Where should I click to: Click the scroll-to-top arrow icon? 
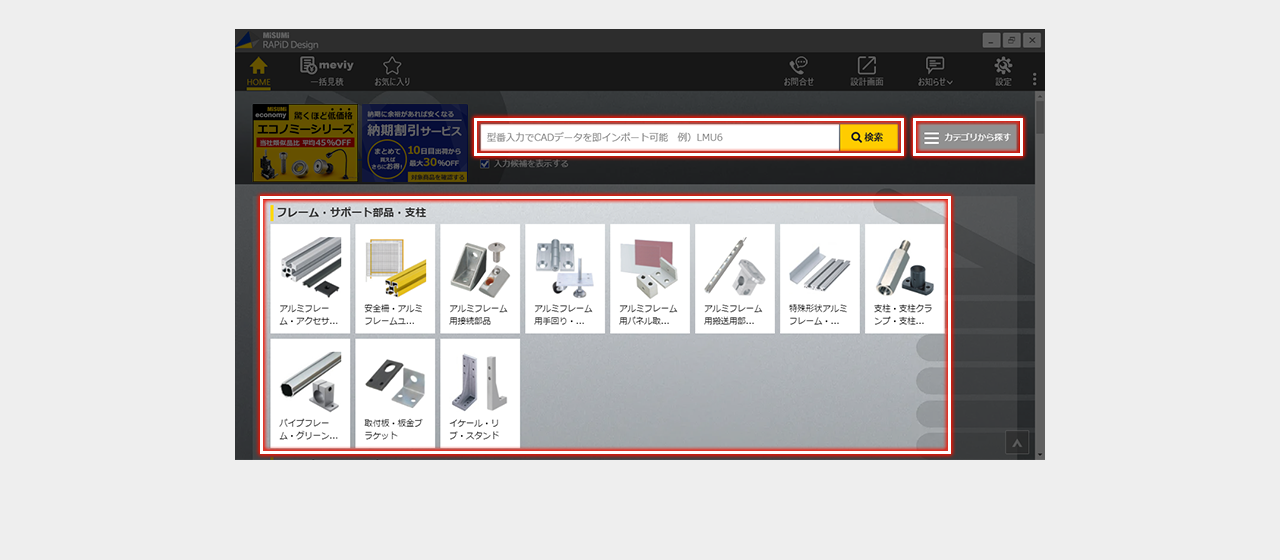point(1017,443)
